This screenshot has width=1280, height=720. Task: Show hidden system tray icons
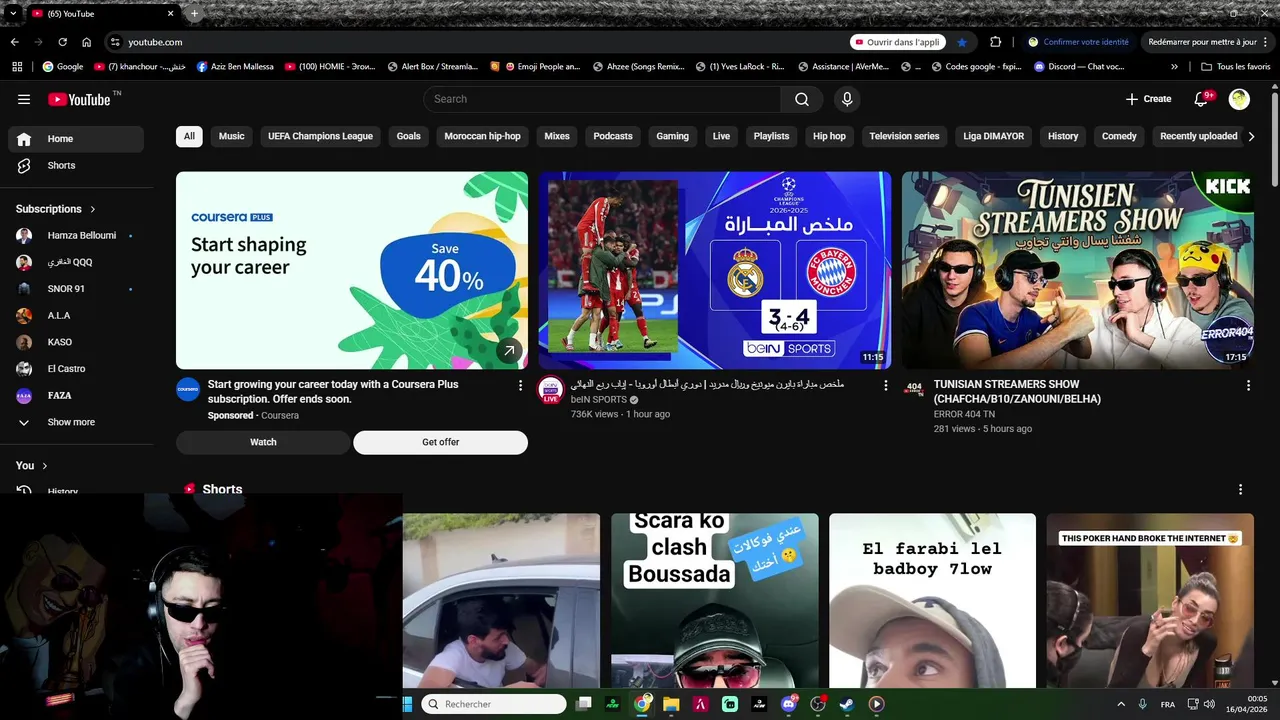[x=1120, y=704]
